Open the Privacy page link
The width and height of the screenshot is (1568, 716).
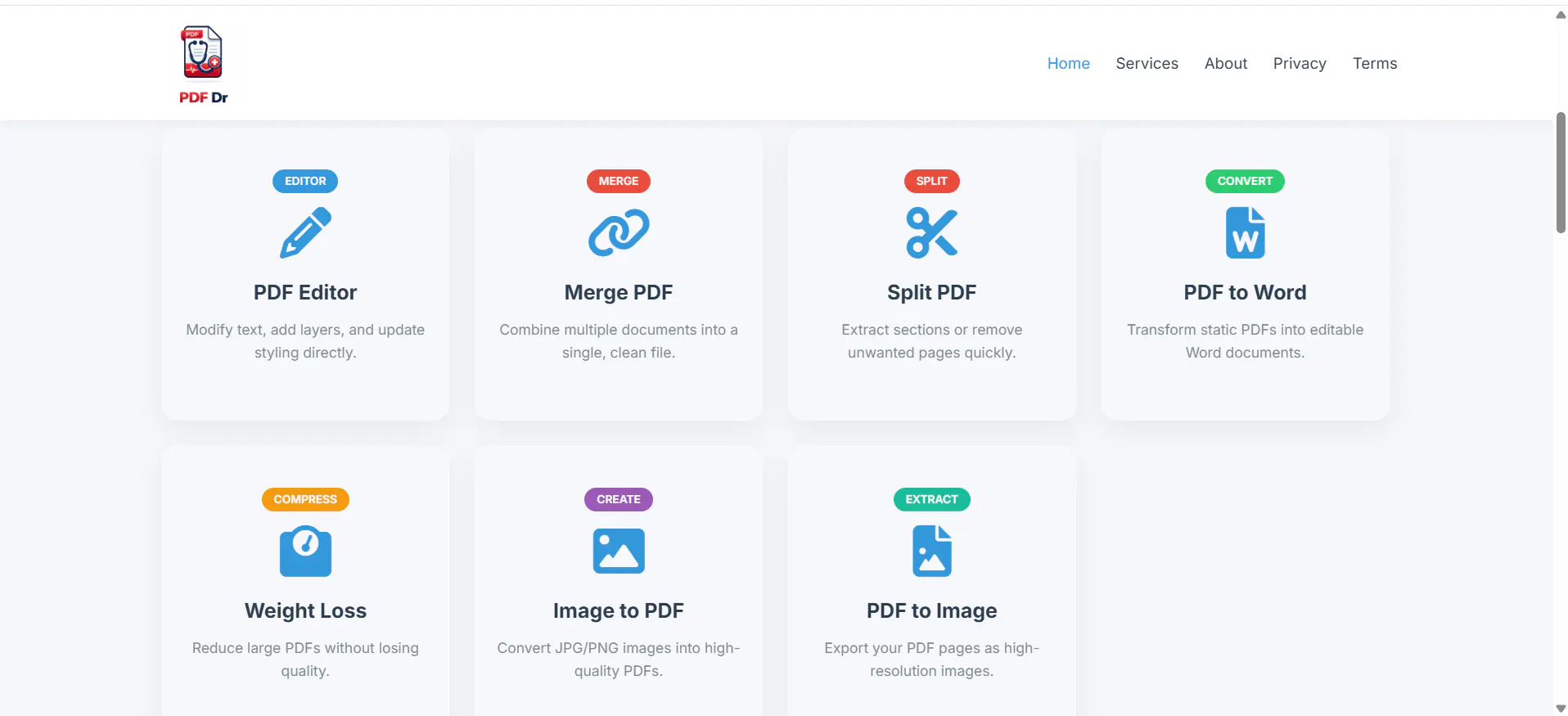(x=1300, y=63)
